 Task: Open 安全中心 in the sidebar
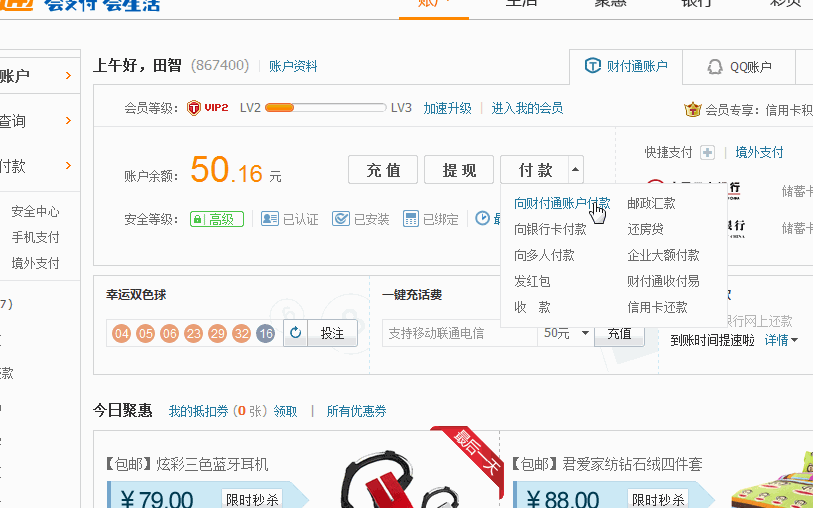[35, 211]
